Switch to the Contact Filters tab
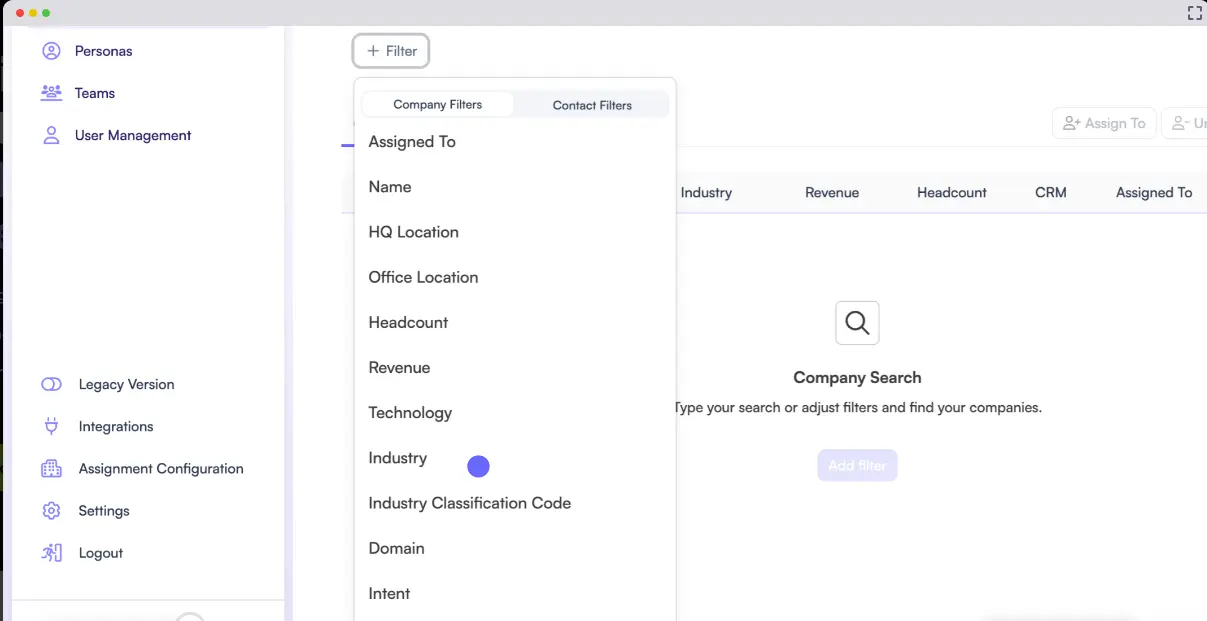Viewport: 1207px width, 621px height. coord(591,104)
